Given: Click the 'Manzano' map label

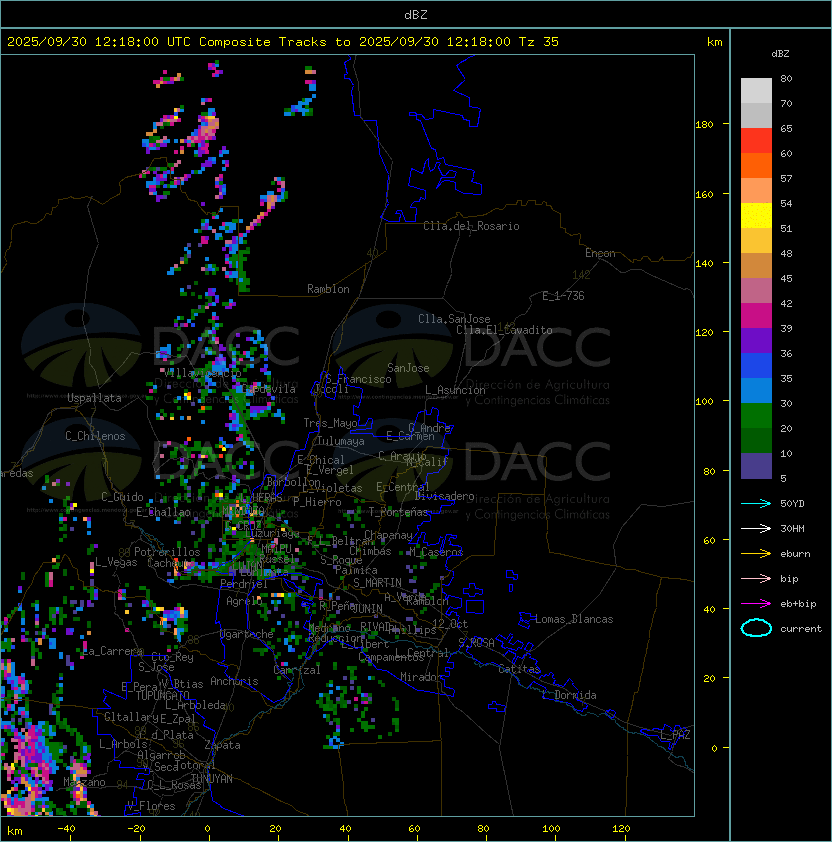Looking at the screenshot, I should click(84, 782).
